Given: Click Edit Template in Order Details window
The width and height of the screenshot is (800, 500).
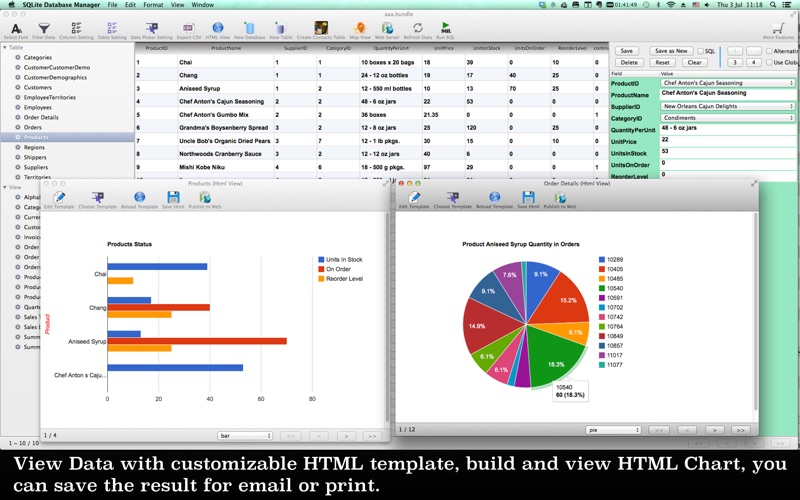Looking at the screenshot, I should pyautogui.click(x=414, y=197).
